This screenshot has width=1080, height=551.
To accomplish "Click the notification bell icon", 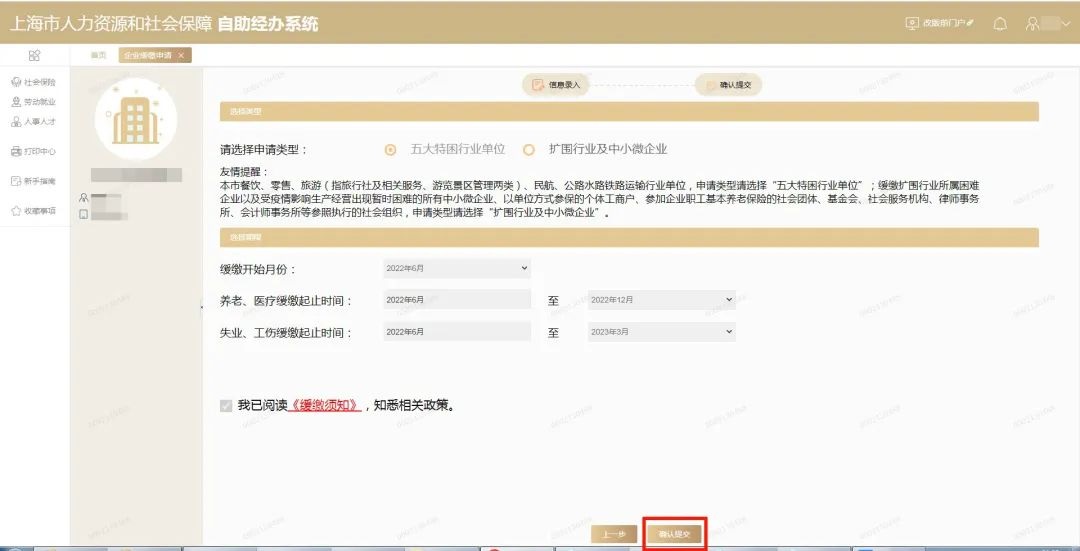I will pyautogui.click(x=999, y=24).
